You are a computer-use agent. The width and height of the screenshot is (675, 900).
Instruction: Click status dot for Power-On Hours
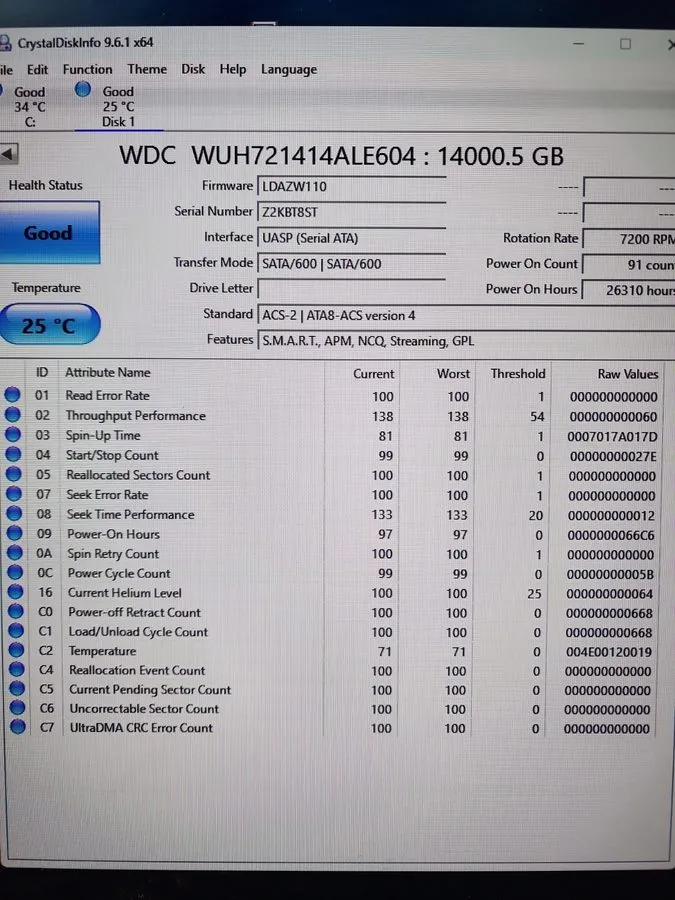(14, 533)
